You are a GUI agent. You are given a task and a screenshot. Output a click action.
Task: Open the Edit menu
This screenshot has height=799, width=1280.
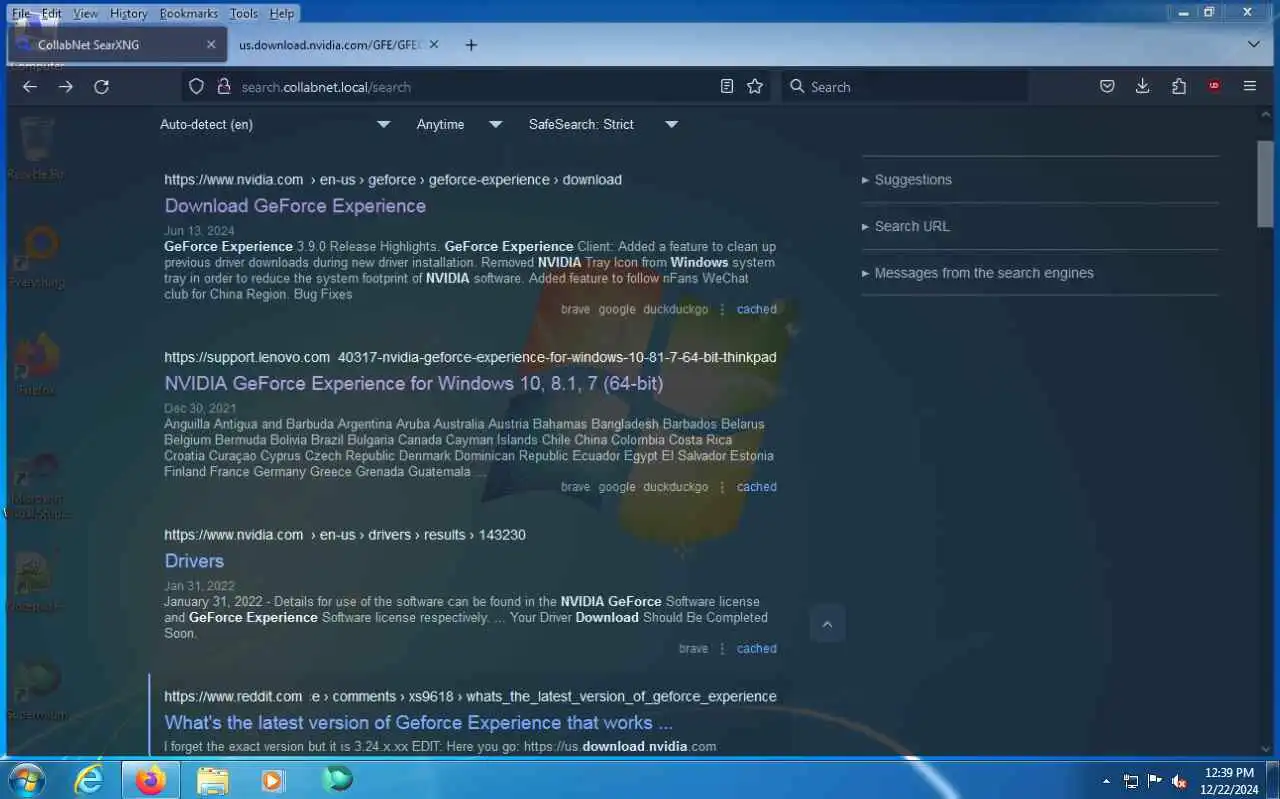click(51, 13)
